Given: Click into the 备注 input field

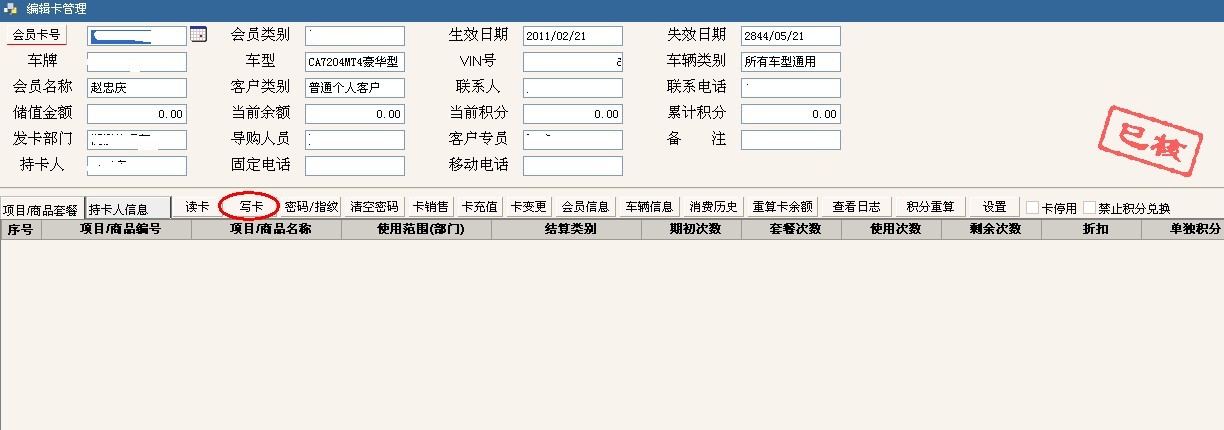Looking at the screenshot, I should [790, 140].
